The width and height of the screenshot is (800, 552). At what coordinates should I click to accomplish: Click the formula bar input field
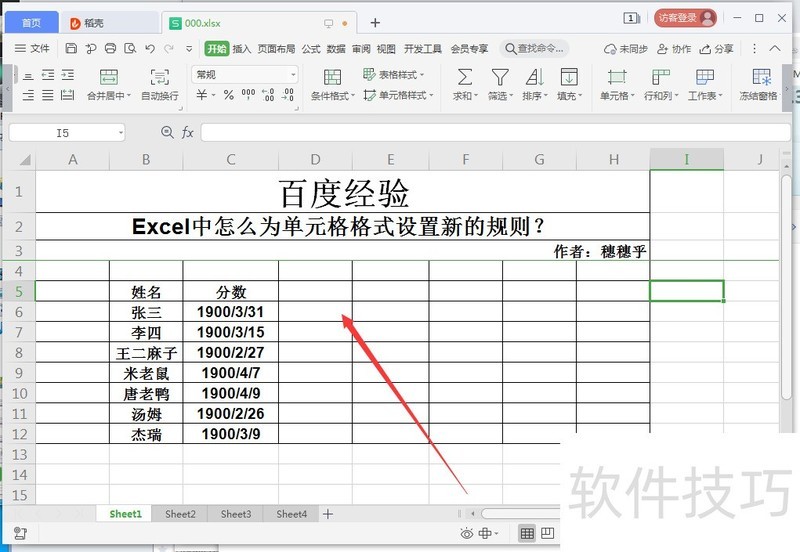pos(495,133)
